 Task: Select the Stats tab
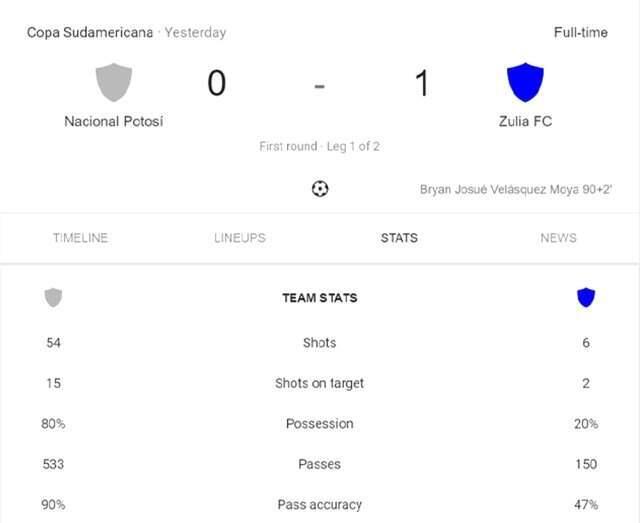tap(399, 238)
